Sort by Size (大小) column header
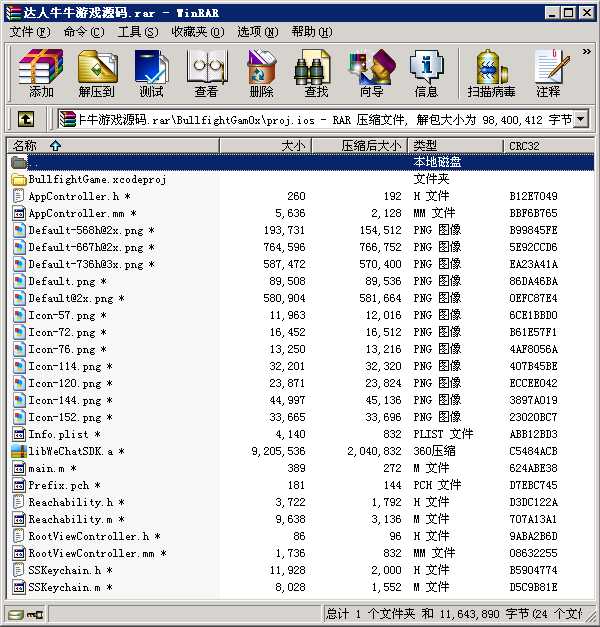 [x=266, y=146]
